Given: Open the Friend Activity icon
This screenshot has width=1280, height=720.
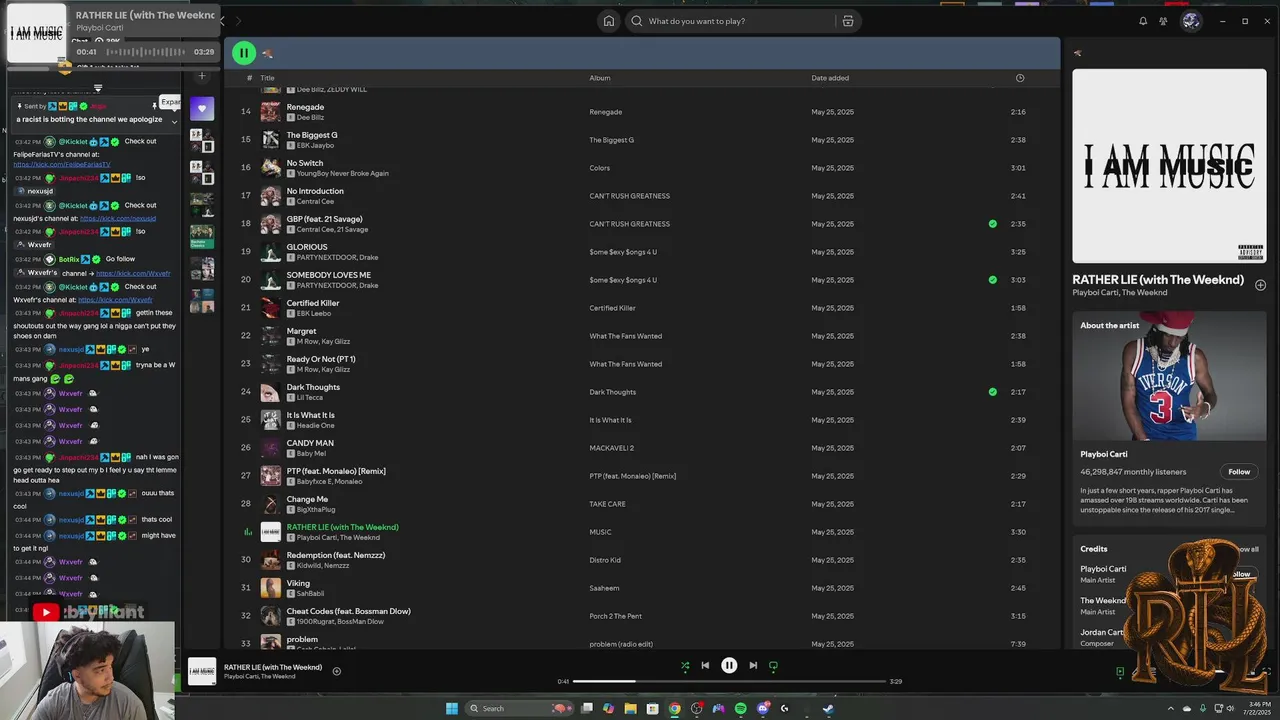Looking at the screenshot, I should pos(1163,21).
